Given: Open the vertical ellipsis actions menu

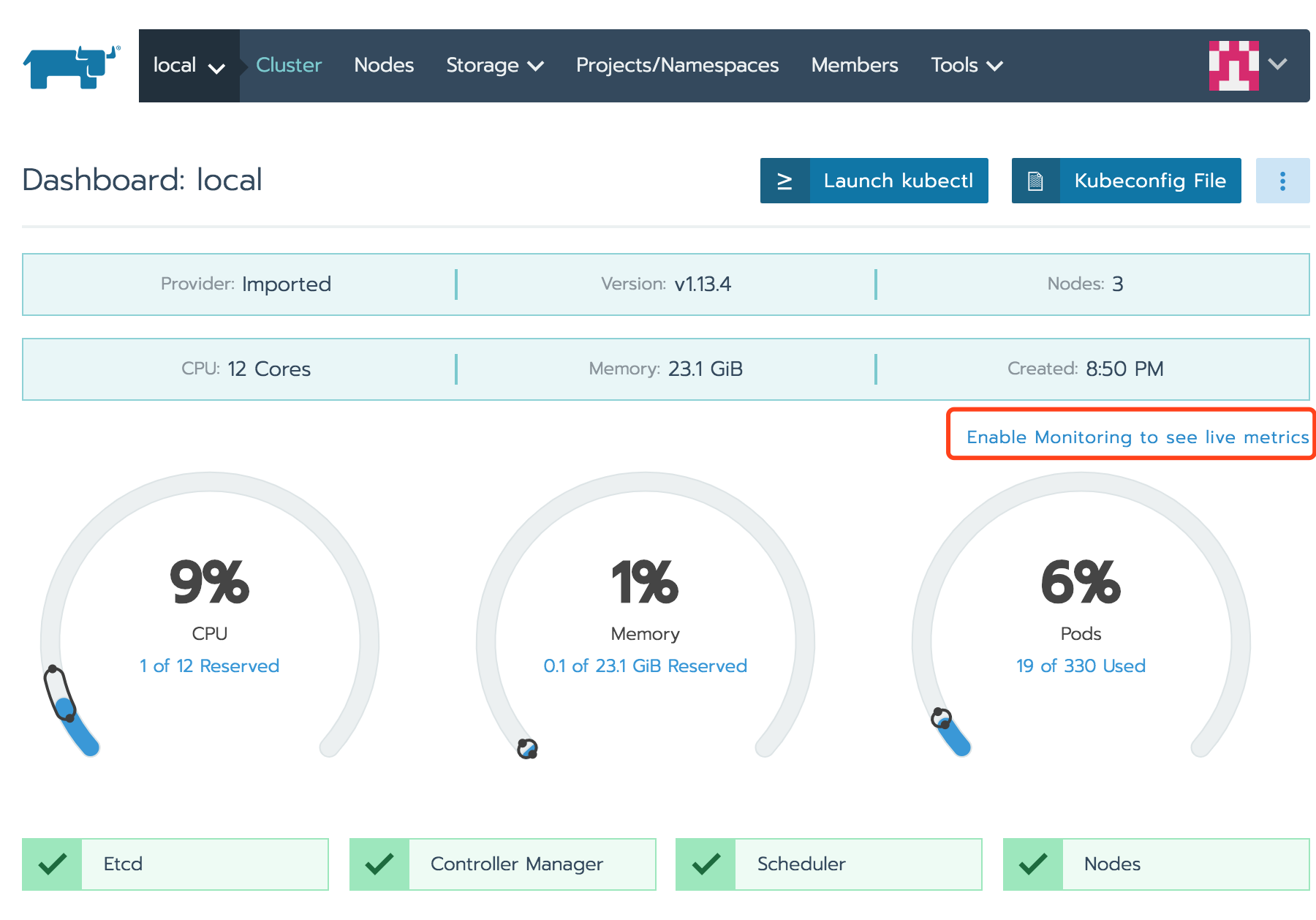Looking at the screenshot, I should pos(1282,181).
